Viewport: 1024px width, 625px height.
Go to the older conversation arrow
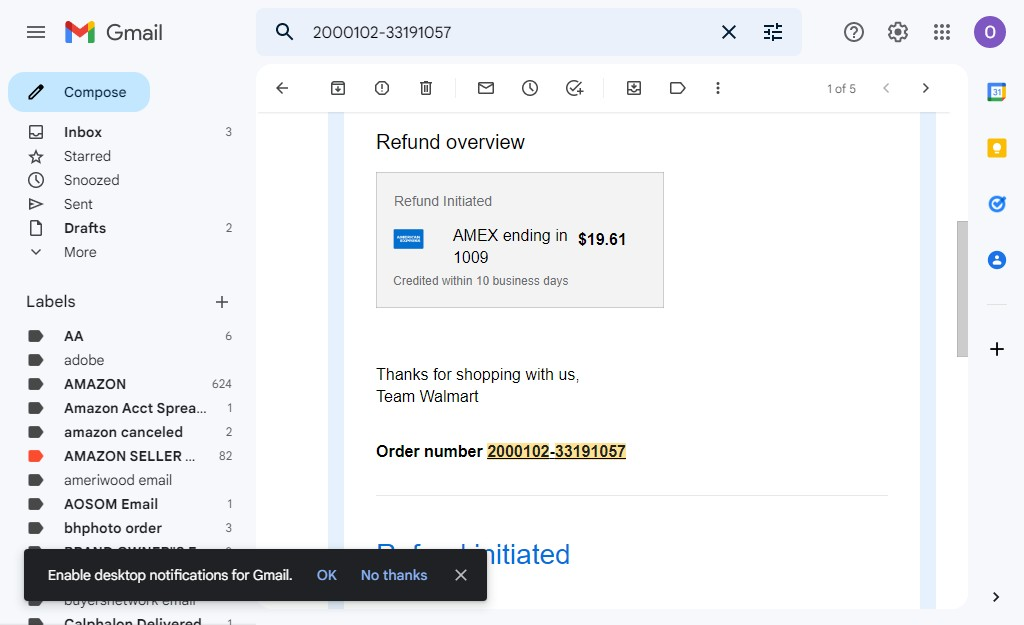pos(925,88)
